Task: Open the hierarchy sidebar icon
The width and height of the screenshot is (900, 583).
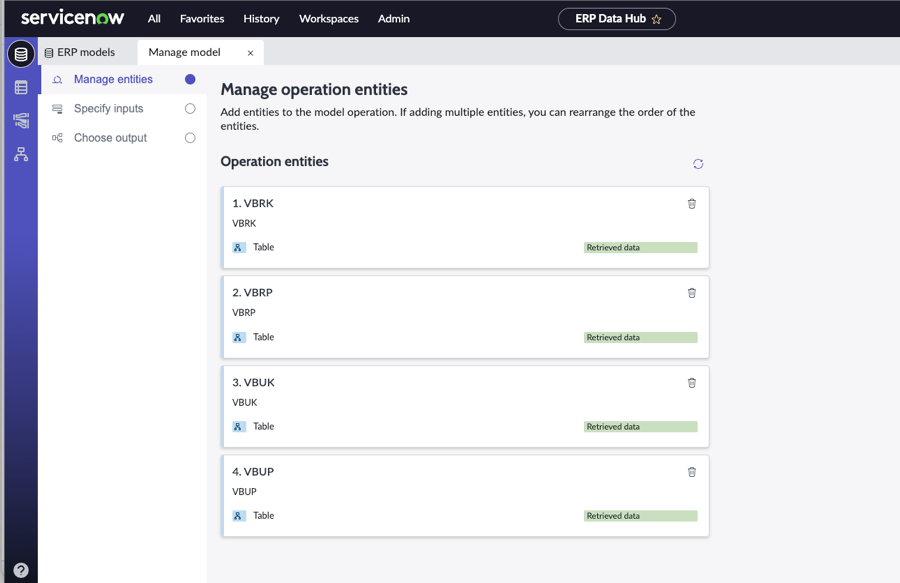Action: tap(21, 154)
